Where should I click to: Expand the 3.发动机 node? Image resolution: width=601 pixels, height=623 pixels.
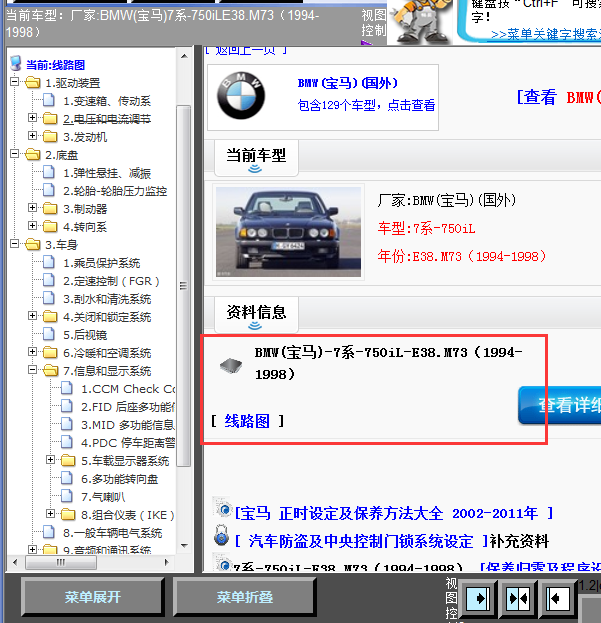point(33,135)
